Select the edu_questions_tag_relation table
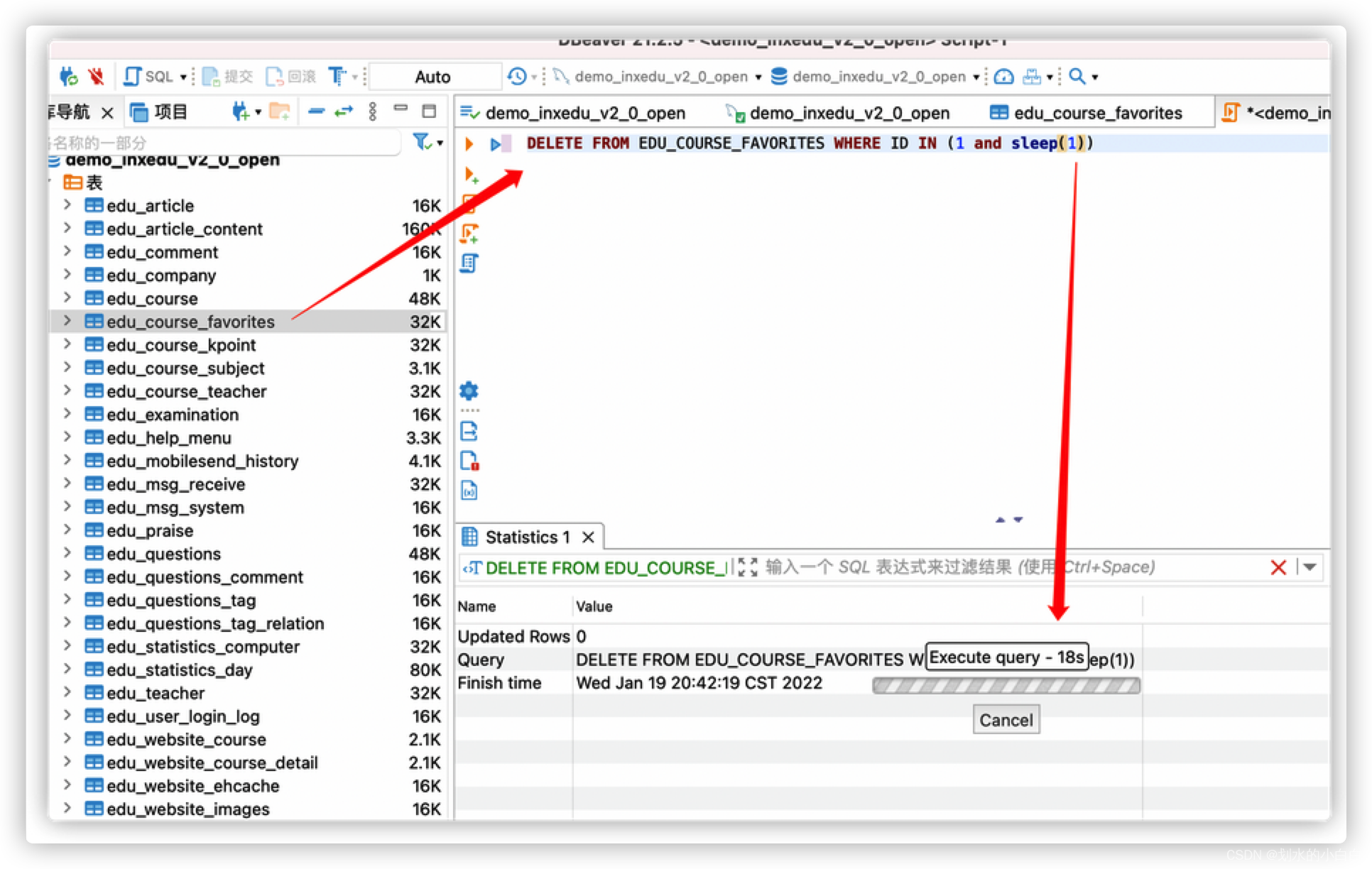 (215, 623)
